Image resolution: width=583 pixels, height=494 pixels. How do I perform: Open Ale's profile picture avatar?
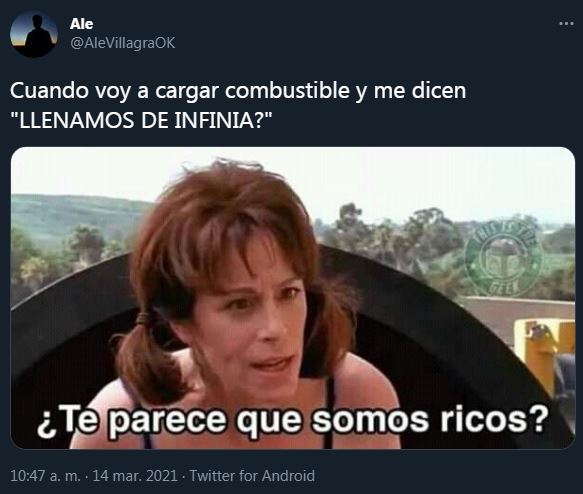[34, 33]
